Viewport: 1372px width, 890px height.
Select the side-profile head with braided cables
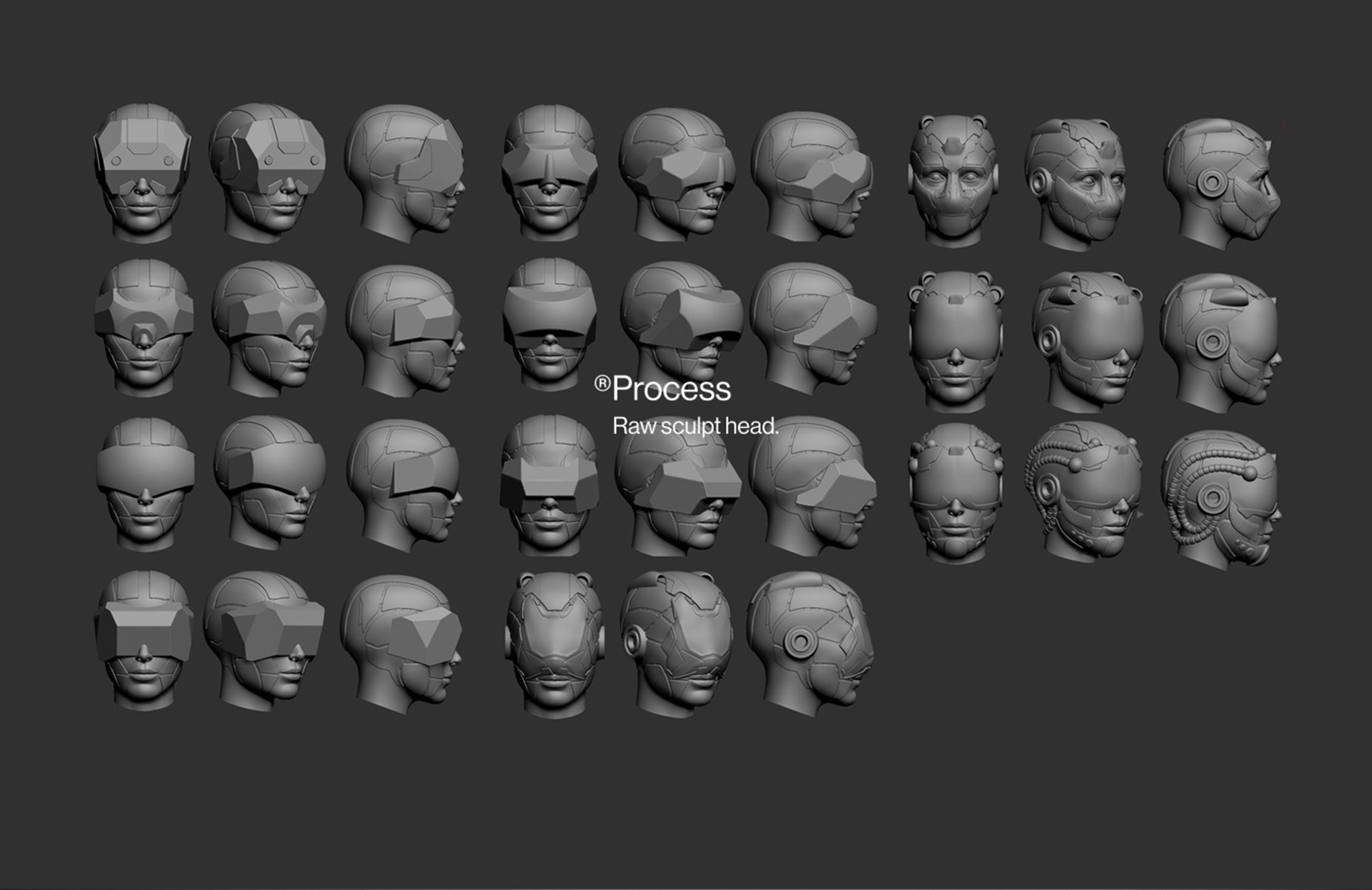1221,499
